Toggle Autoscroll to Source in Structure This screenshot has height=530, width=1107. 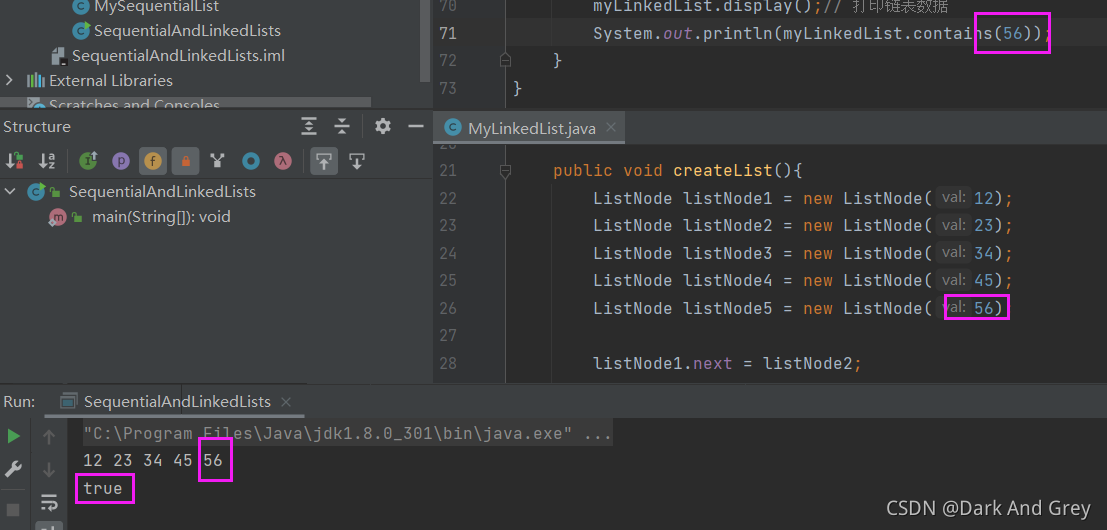pos(324,161)
